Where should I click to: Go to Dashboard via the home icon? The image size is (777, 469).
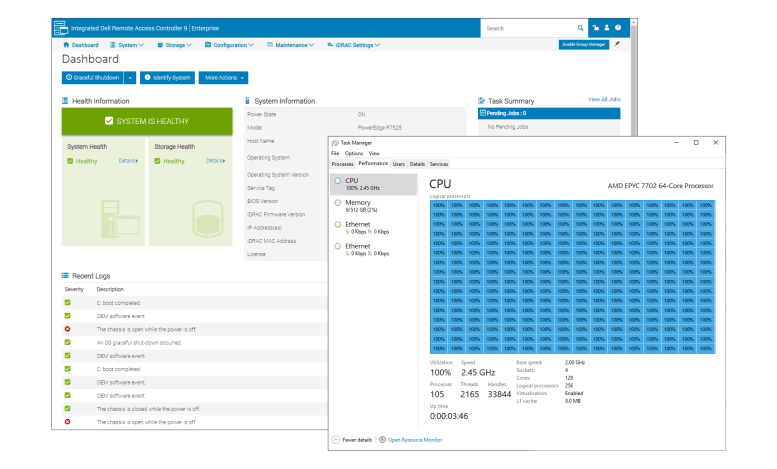[66, 45]
